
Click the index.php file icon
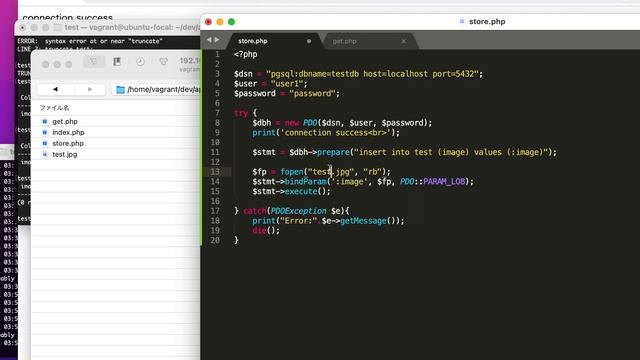[45, 133]
